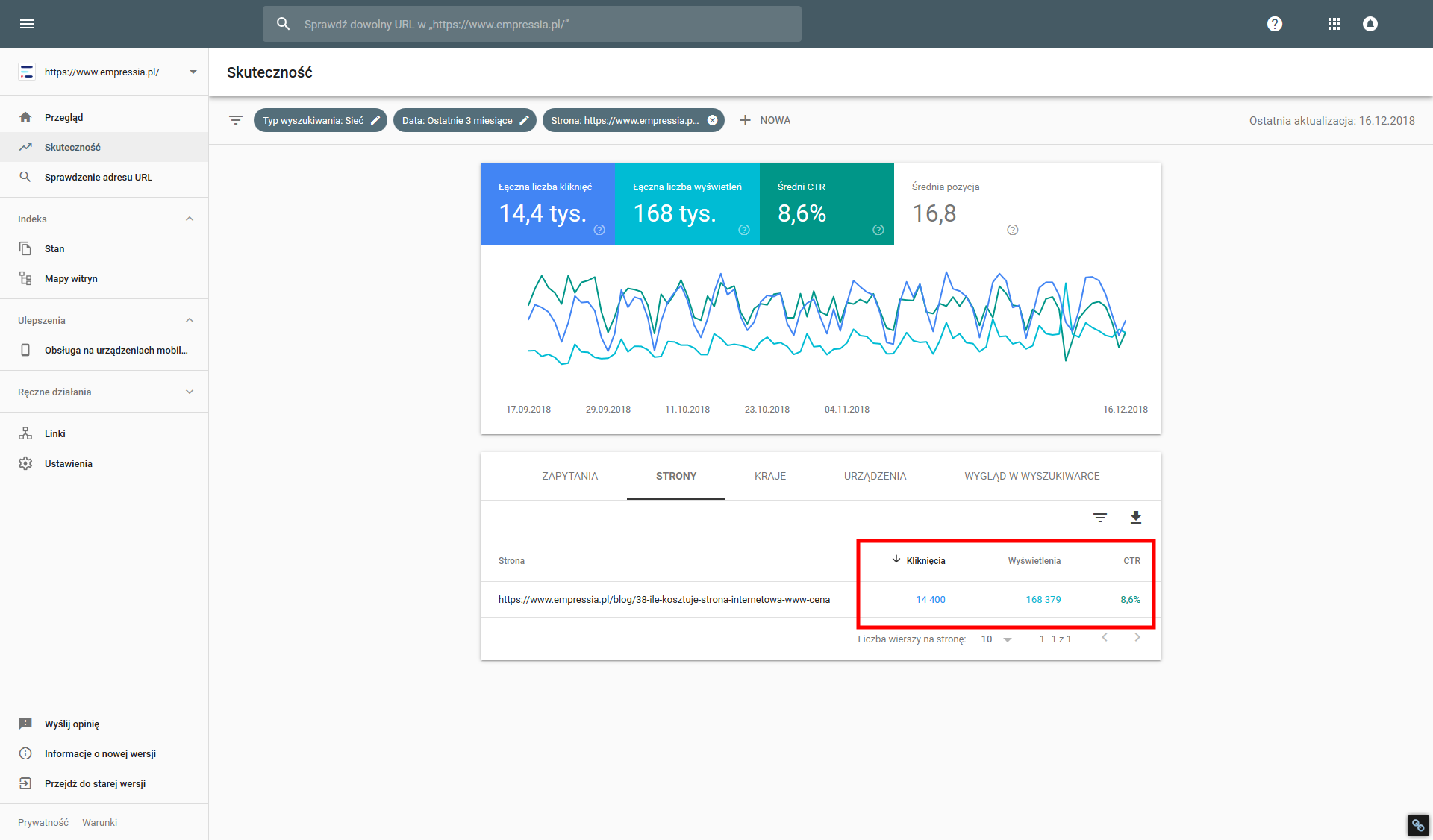Screen dimensions: 1433x840
Task: Open the Prywatność link
Action: click(43, 822)
